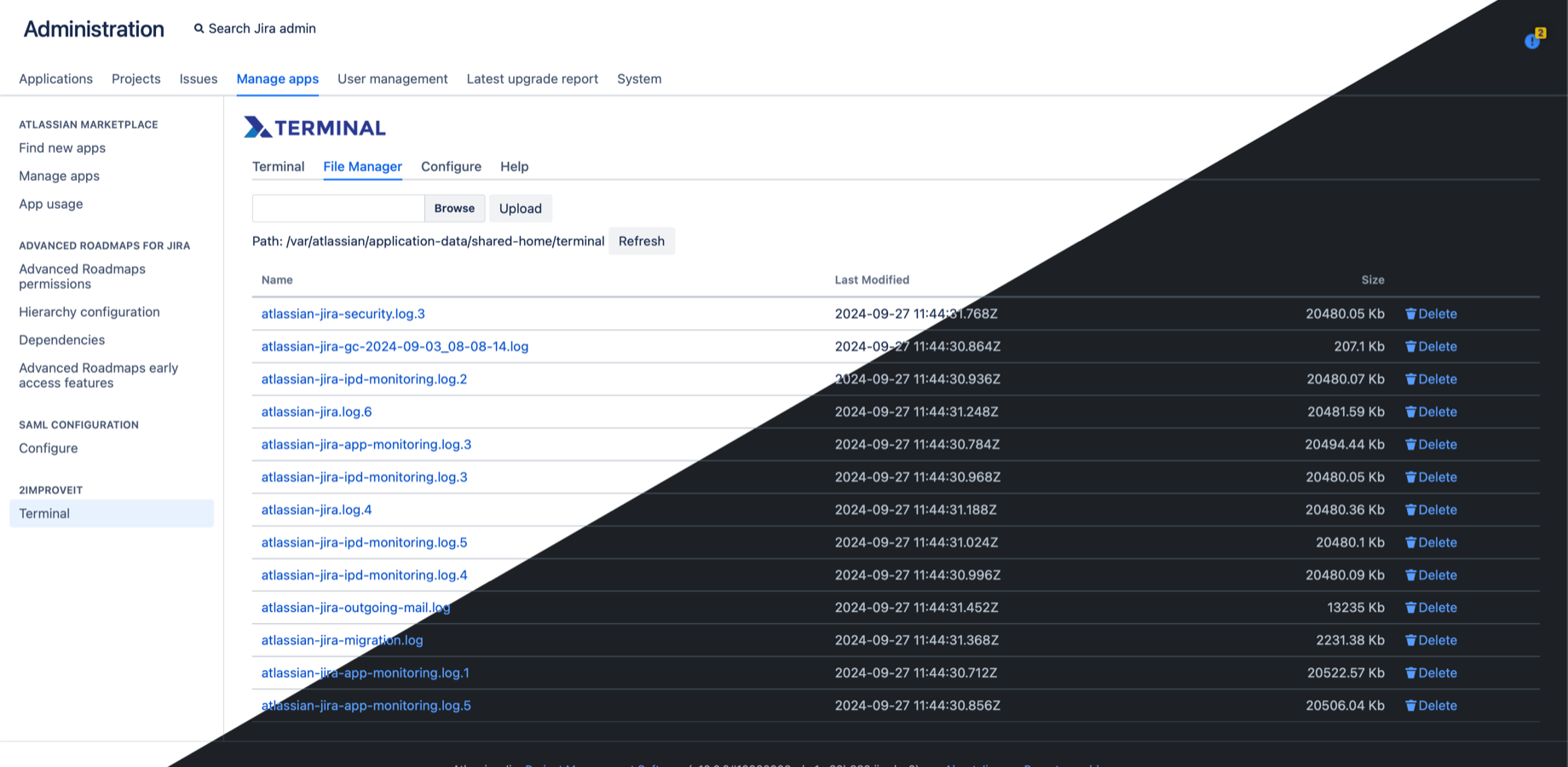1568x767 pixels.
Task: Refresh the file listing
Action: coord(642,241)
